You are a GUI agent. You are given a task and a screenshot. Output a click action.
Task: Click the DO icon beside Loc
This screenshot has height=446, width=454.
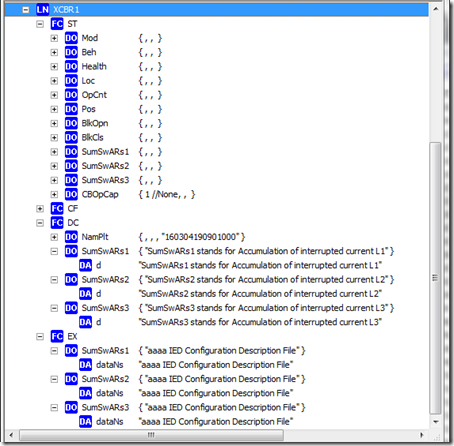point(71,81)
